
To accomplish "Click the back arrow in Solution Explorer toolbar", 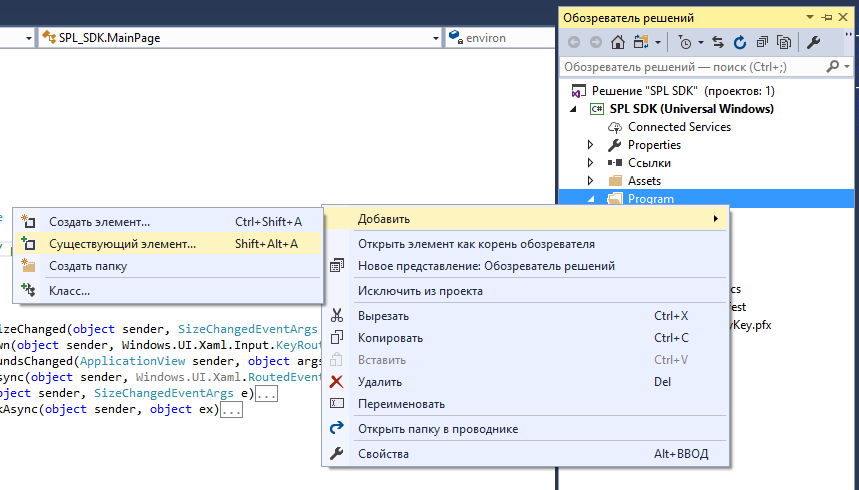I will coord(574,42).
